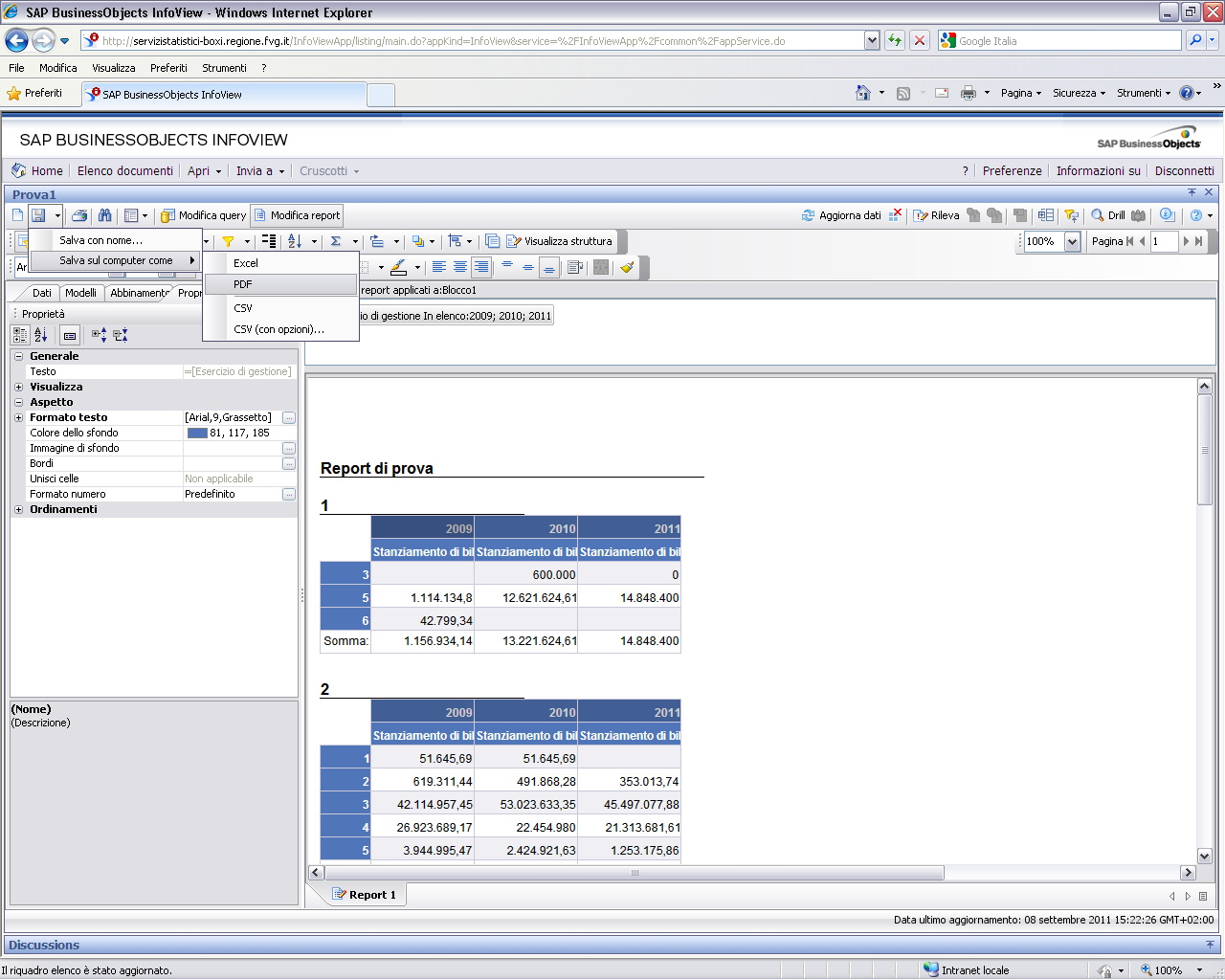
Task: Open the zoom 100% combo box
Action: tap(1052, 241)
